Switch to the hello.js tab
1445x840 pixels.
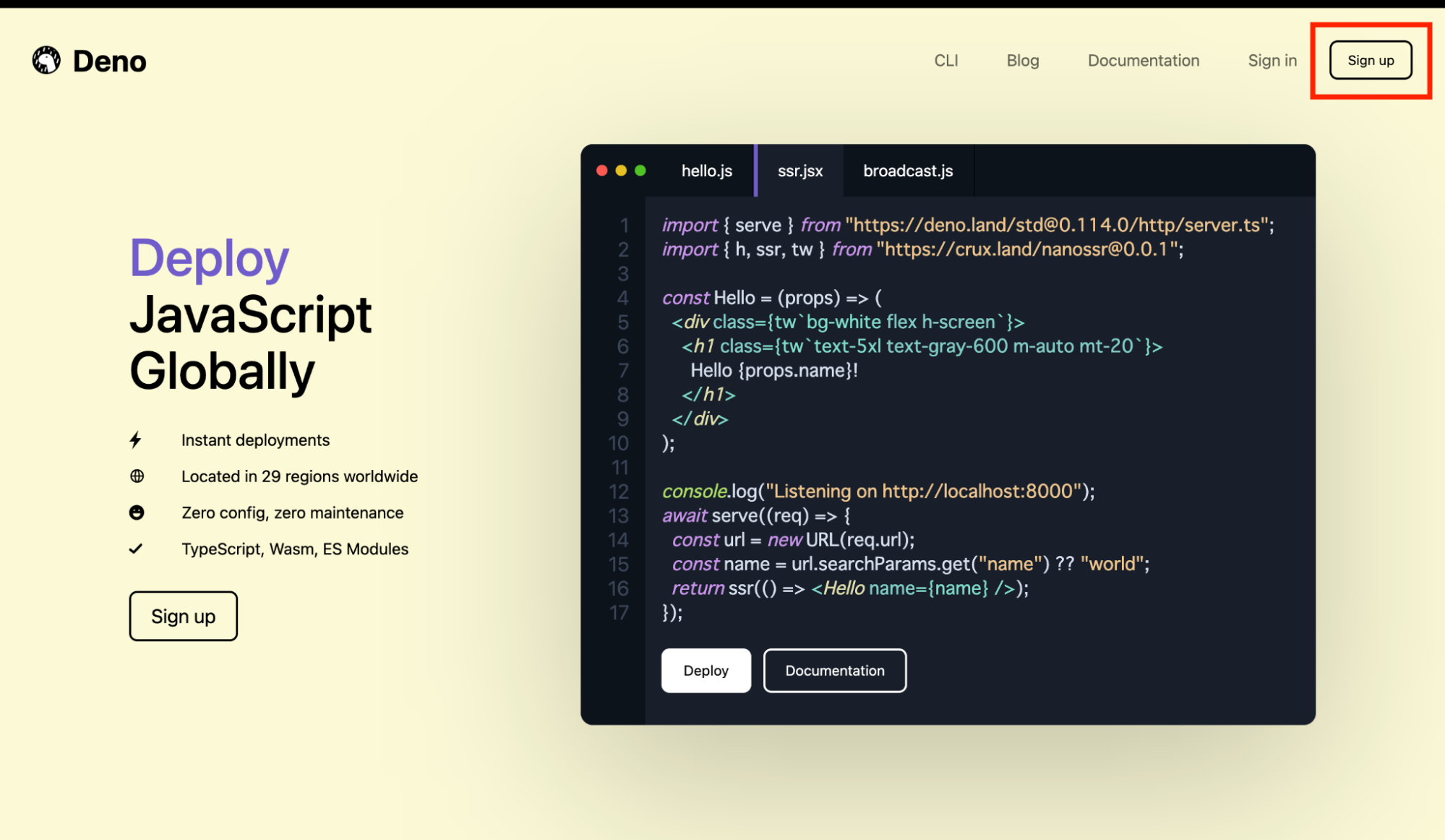click(x=706, y=171)
